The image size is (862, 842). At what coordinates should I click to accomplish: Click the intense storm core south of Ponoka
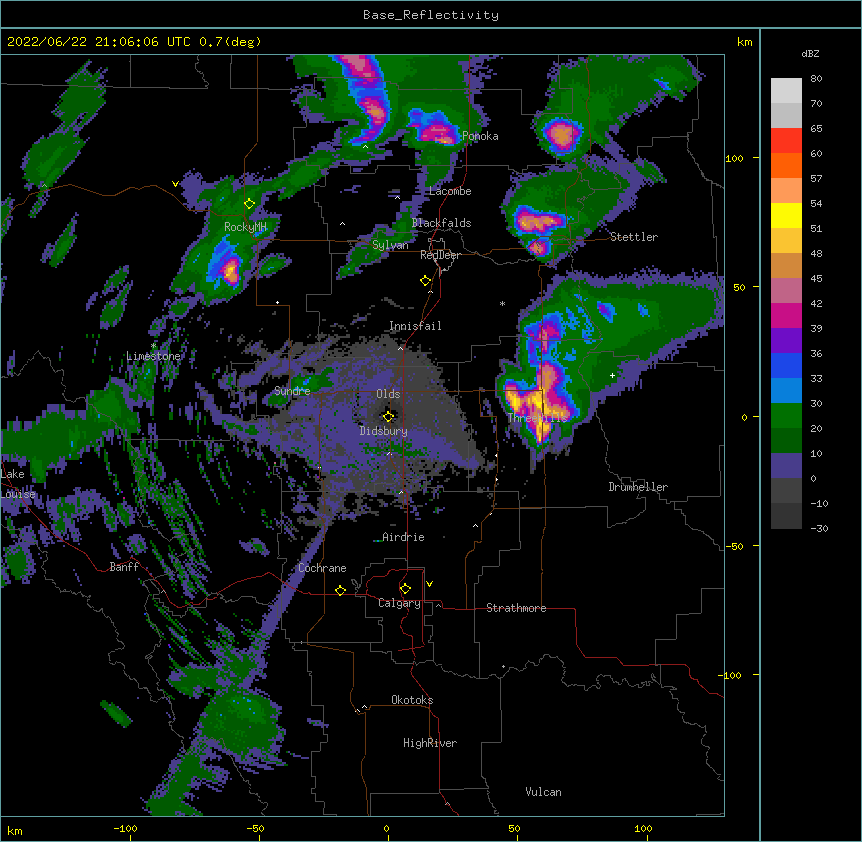coord(436,130)
